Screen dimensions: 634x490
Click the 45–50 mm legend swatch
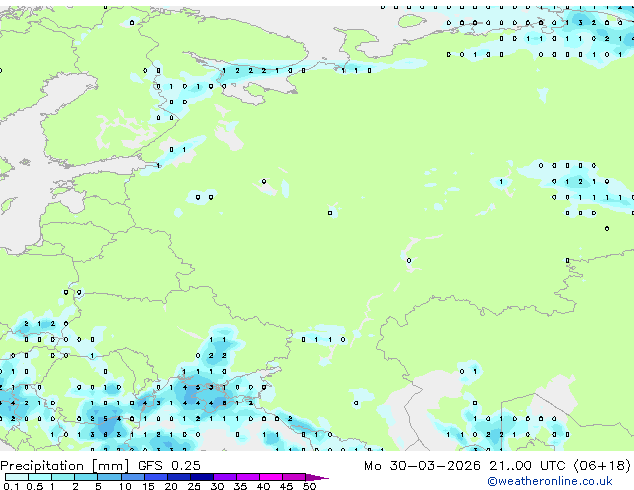coord(294,477)
